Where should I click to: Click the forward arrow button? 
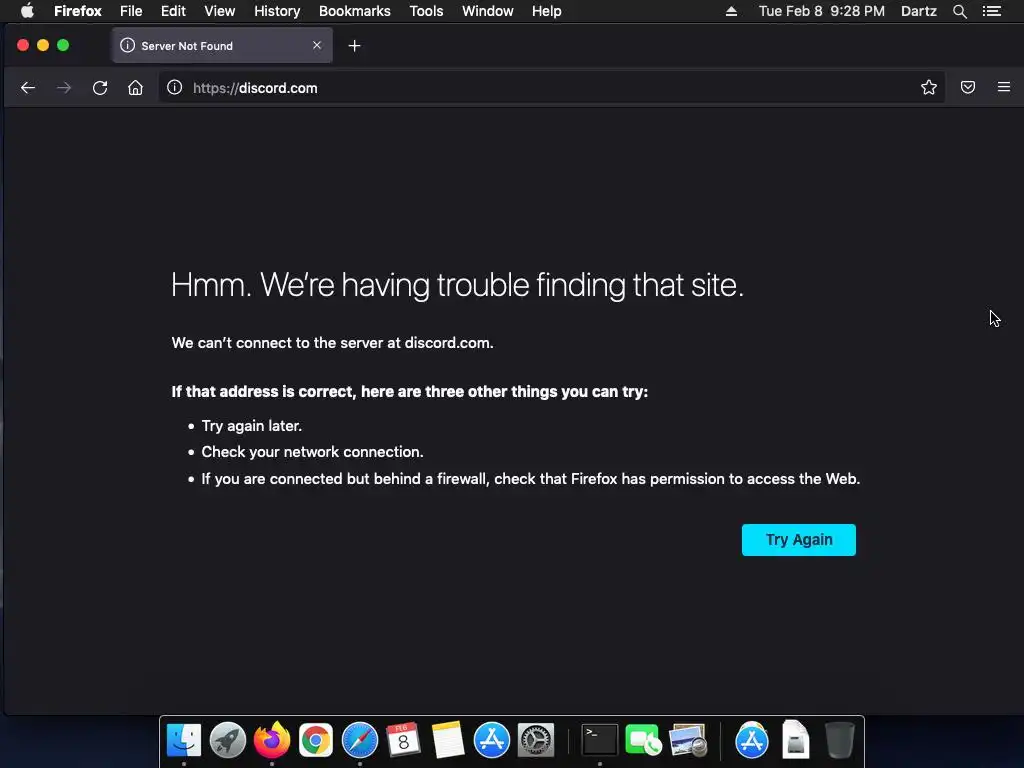coord(63,88)
